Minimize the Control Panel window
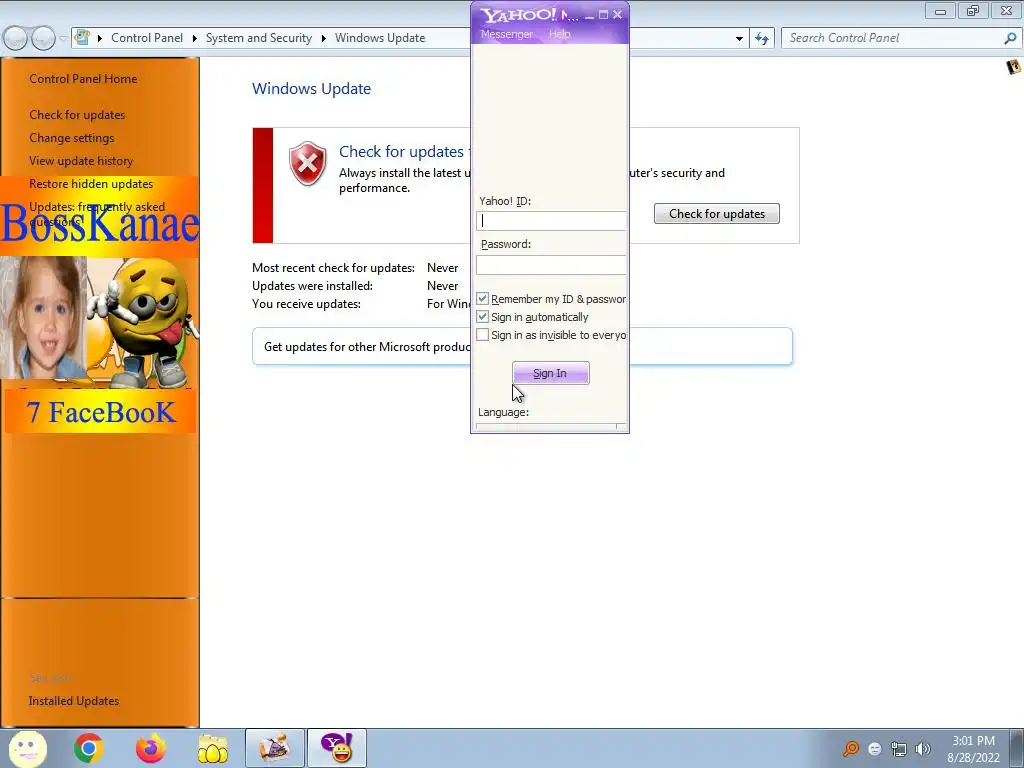Viewport: 1024px width, 768px height. pyautogui.click(x=940, y=11)
